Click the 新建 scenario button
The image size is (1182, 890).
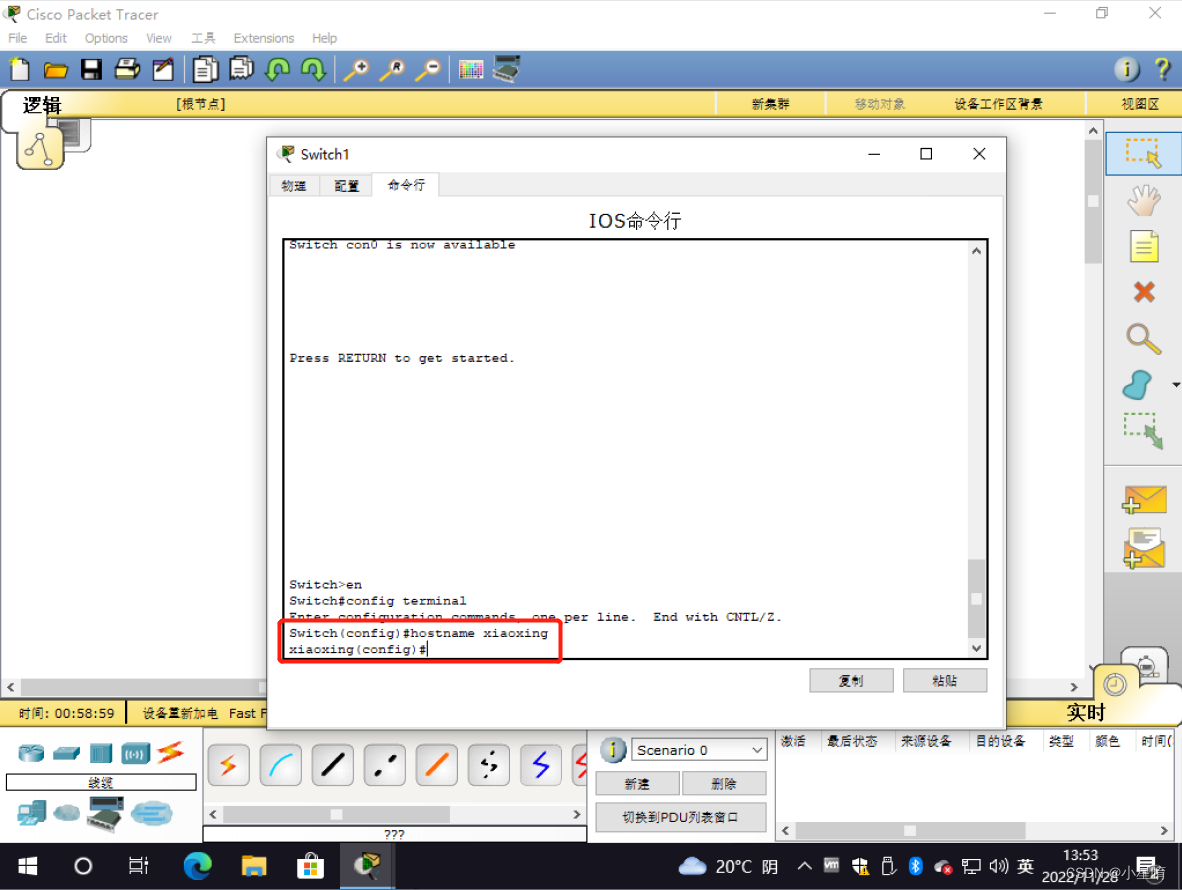(x=638, y=784)
